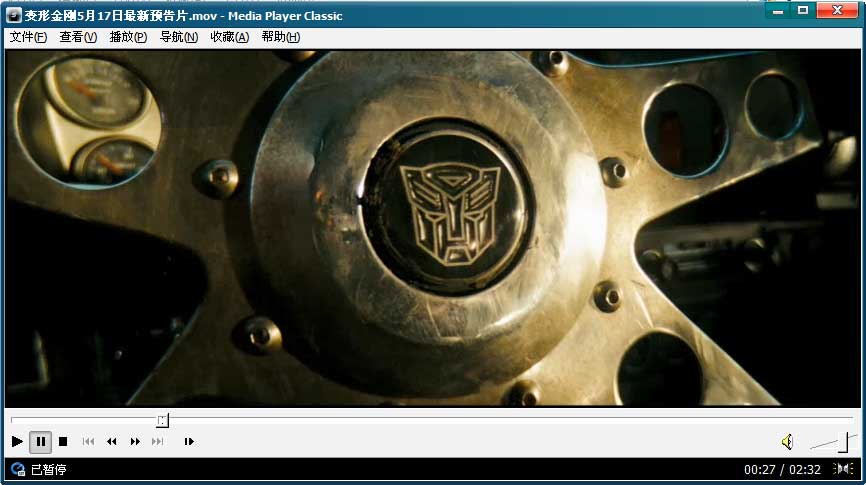Image resolution: width=866 pixels, height=485 pixels.
Task: Open the 查看(V) menu
Action: tap(78, 37)
